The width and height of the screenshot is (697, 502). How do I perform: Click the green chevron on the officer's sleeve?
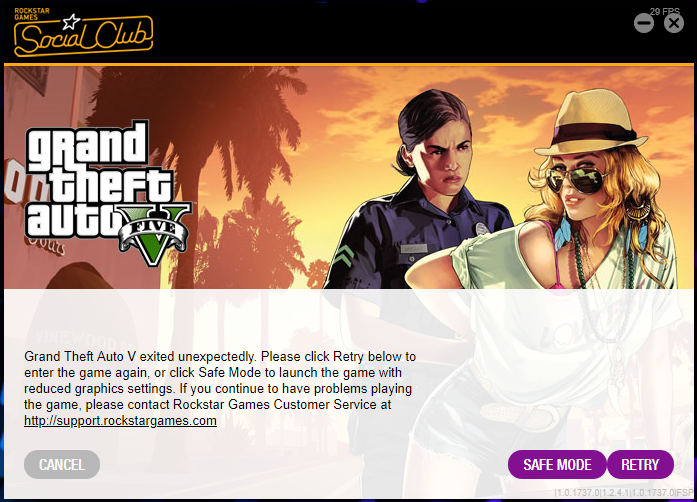[344, 258]
